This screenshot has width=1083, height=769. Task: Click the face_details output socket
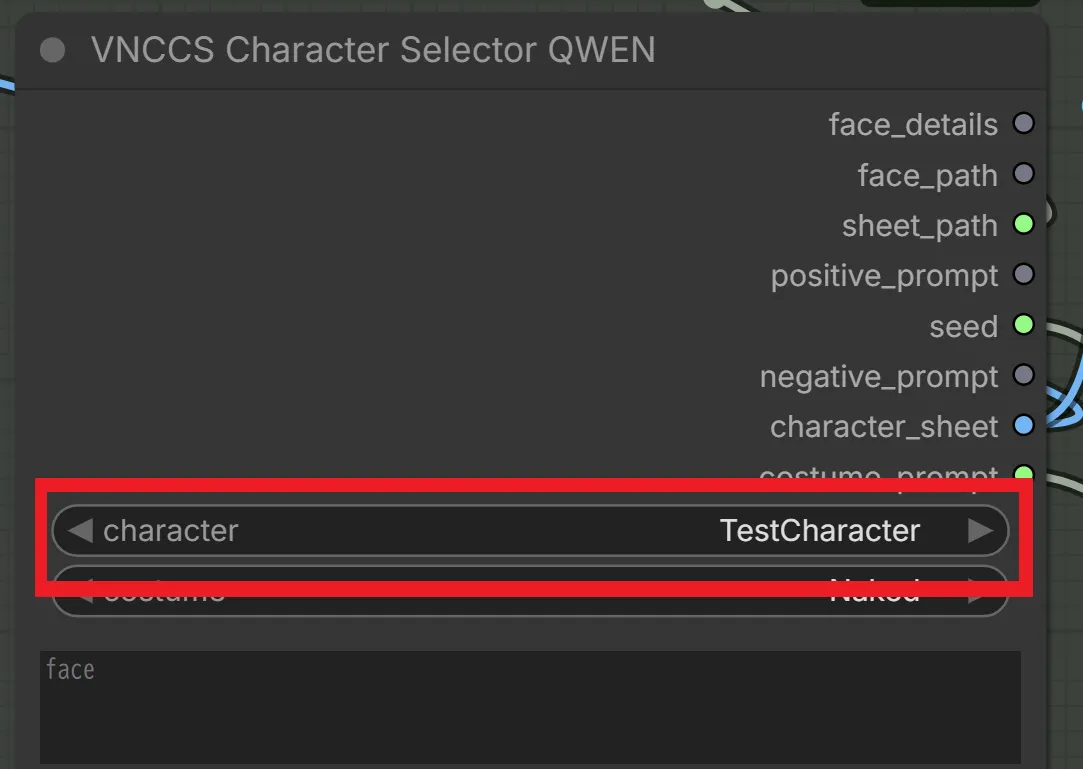1023,124
